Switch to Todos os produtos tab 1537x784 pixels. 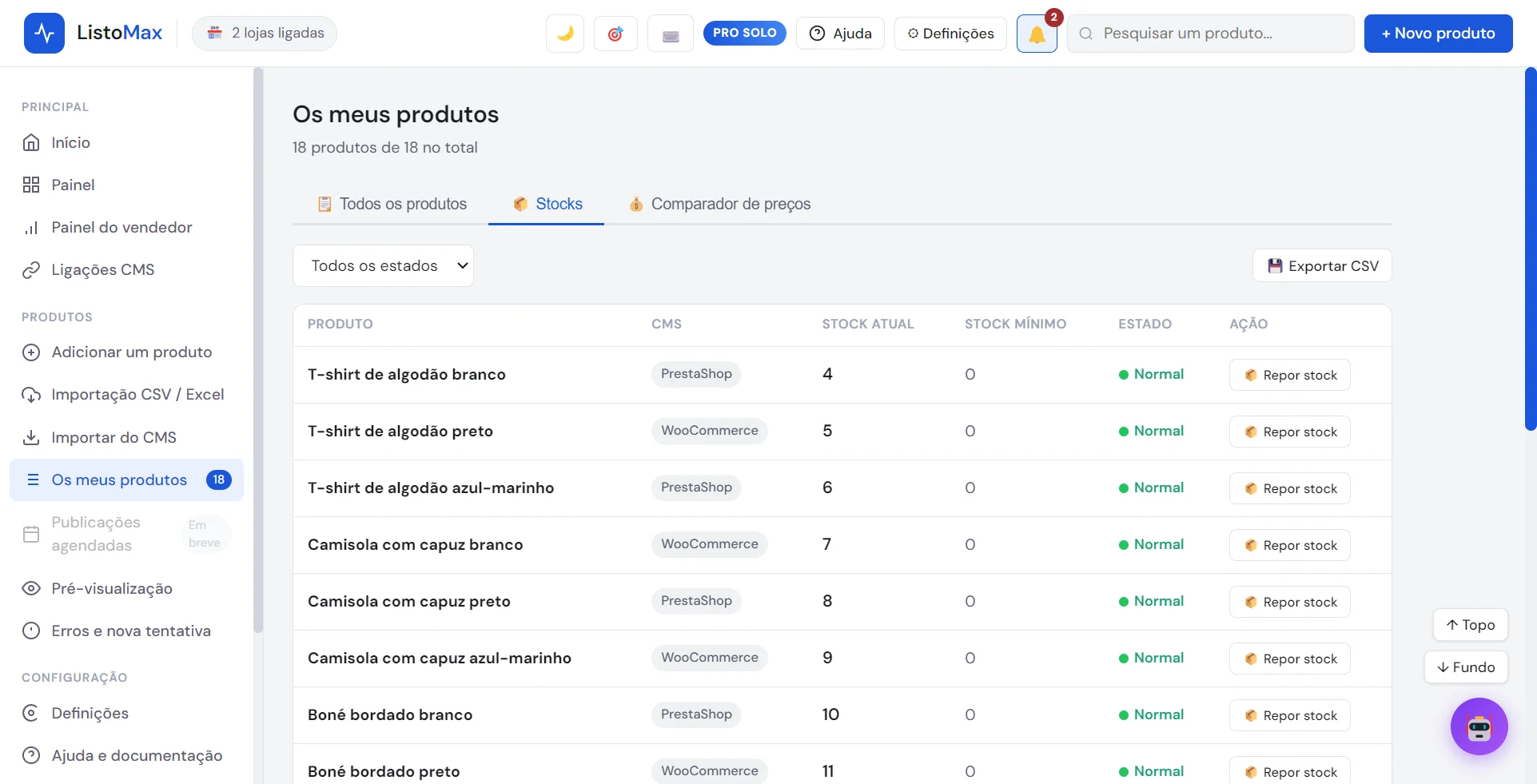point(392,204)
